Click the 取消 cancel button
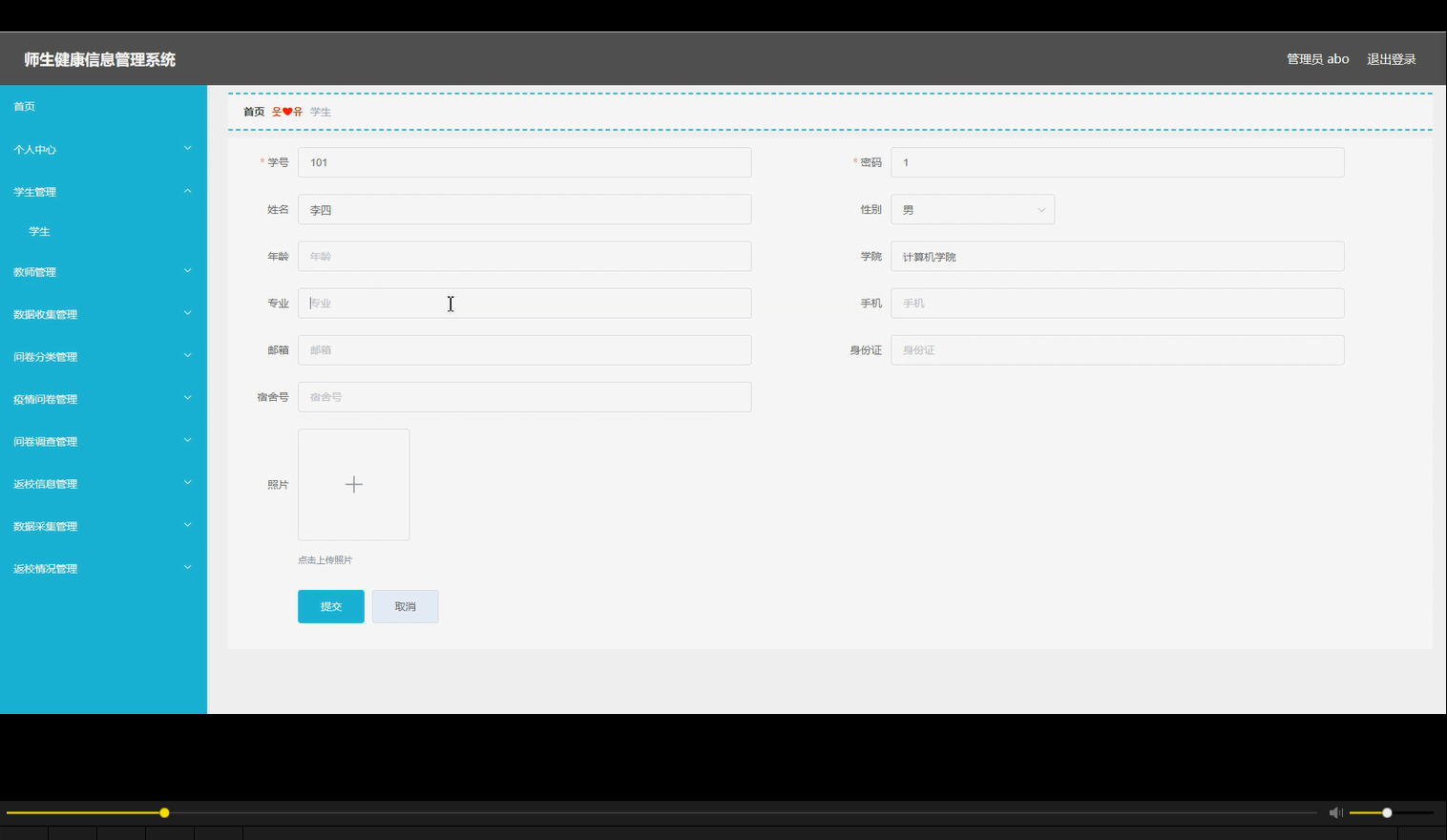Image resolution: width=1447 pixels, height=840 pixels. point(405,606)
